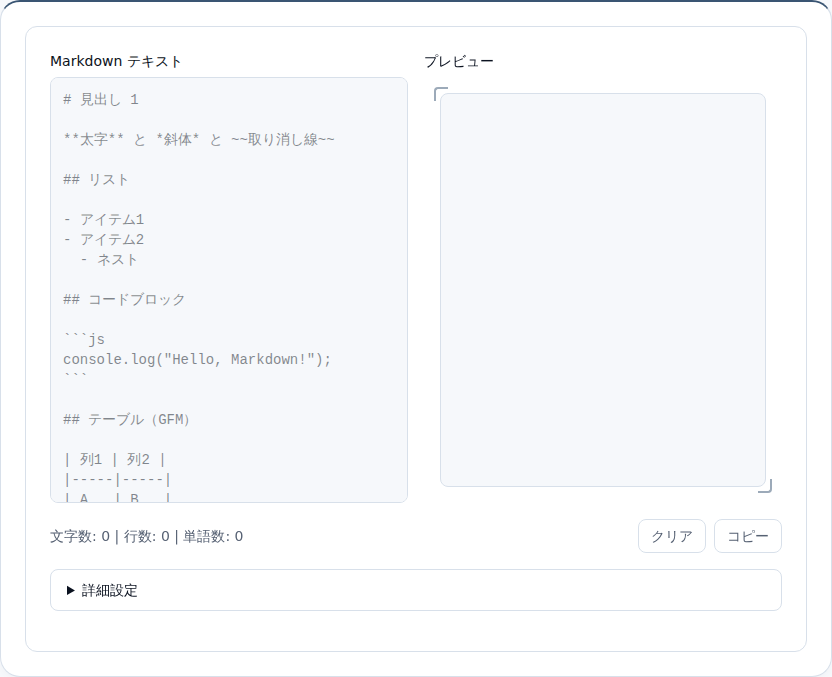832x677 pixels.
Task: Click the 行数: 0 status text
Action: point(146,536)
